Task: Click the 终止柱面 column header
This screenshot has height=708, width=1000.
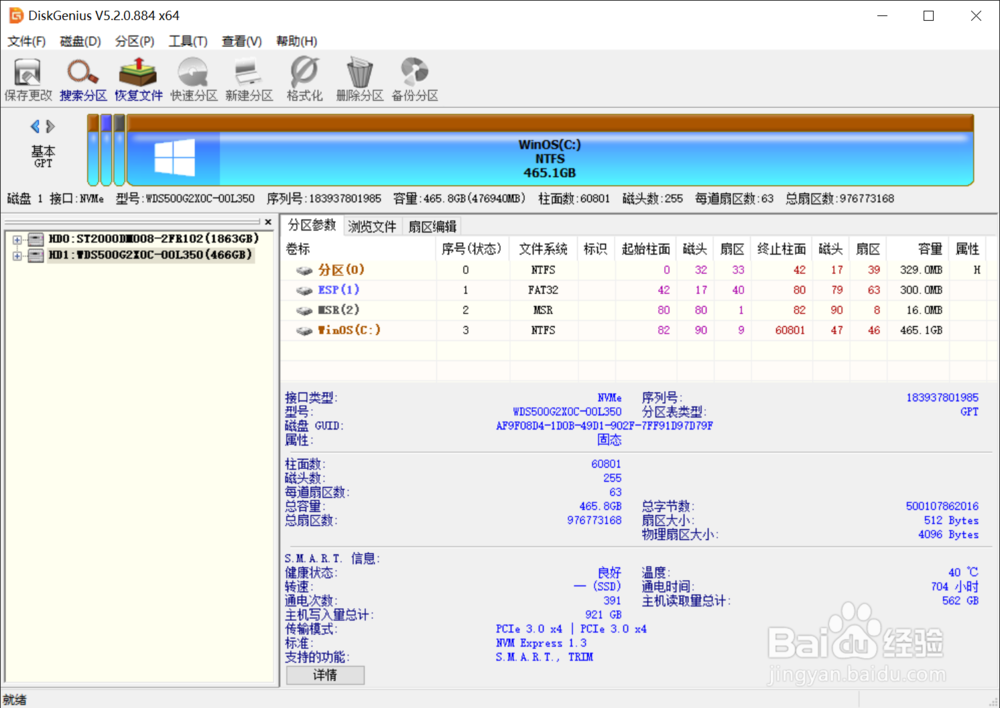Action: 781,249
